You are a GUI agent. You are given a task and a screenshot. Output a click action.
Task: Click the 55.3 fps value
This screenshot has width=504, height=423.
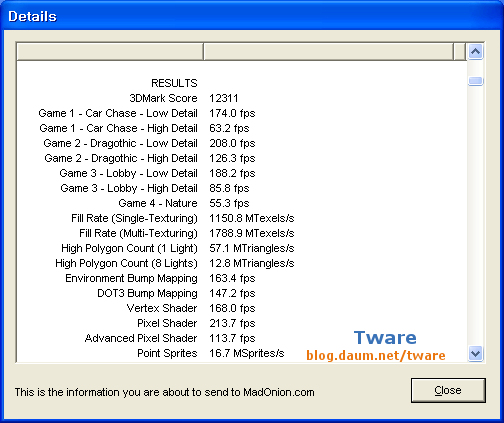[x=229, y=203]
